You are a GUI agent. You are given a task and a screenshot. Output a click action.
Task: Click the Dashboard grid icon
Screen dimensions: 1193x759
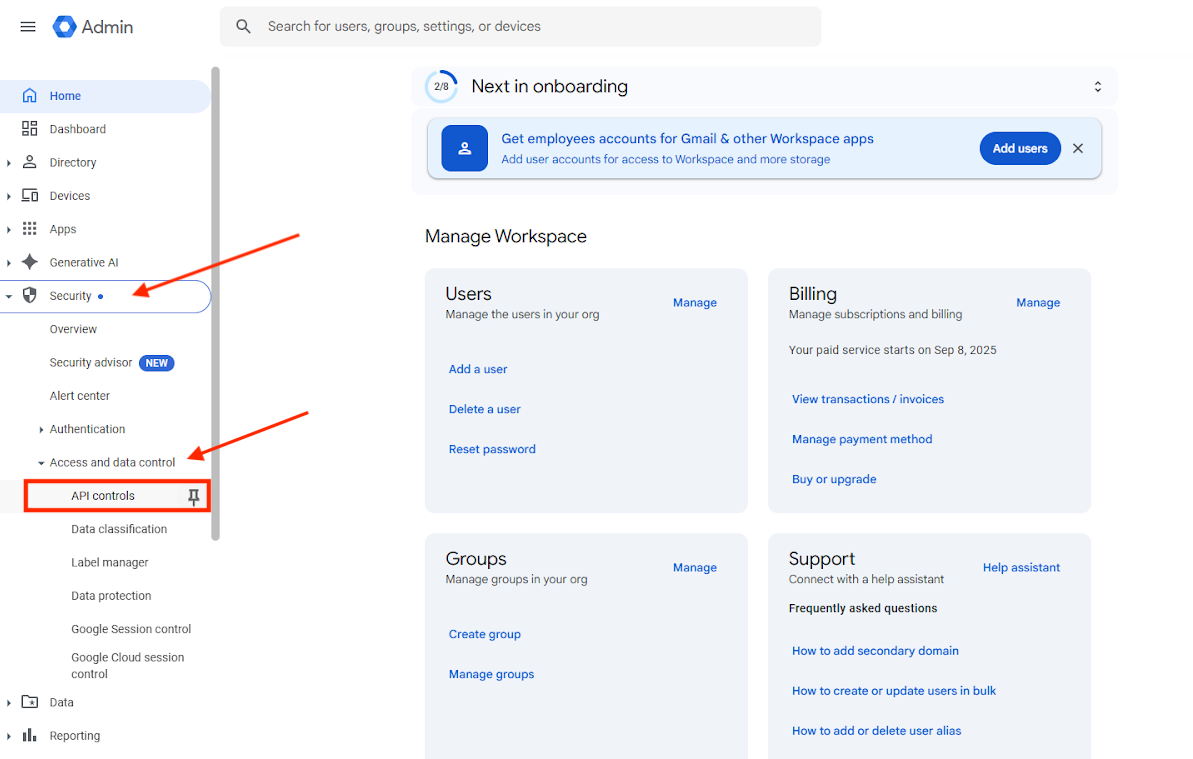[x=30, y=129]
